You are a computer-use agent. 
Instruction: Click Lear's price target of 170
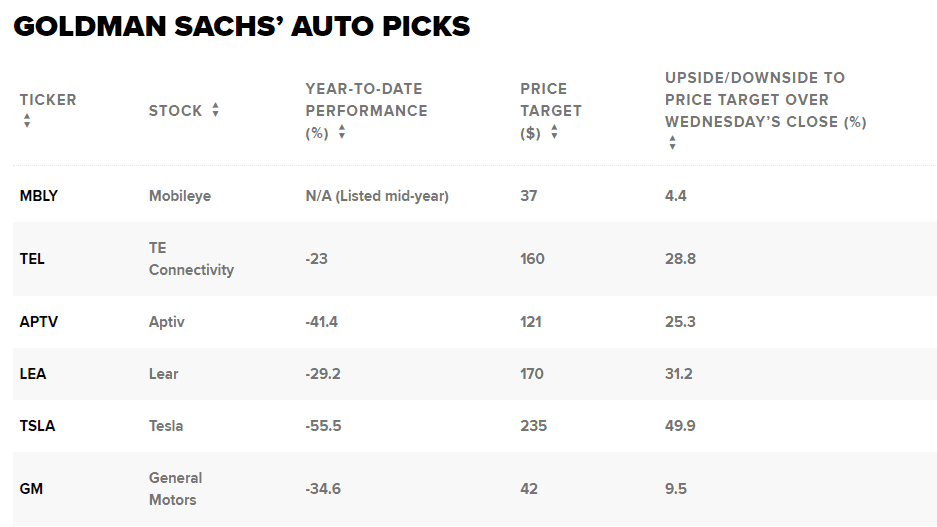(532, 374)
